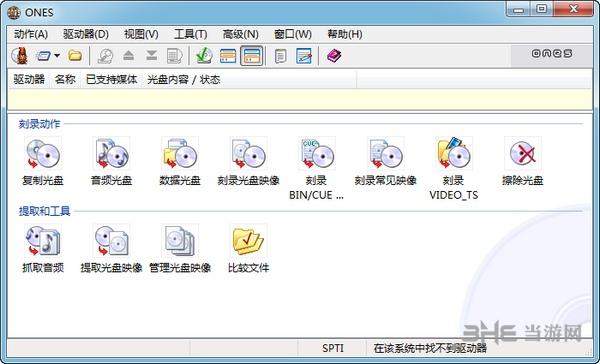Screen dimensions: 600x364
Task: Toggle the orange split-panel view icon
Action: [228, 56]
